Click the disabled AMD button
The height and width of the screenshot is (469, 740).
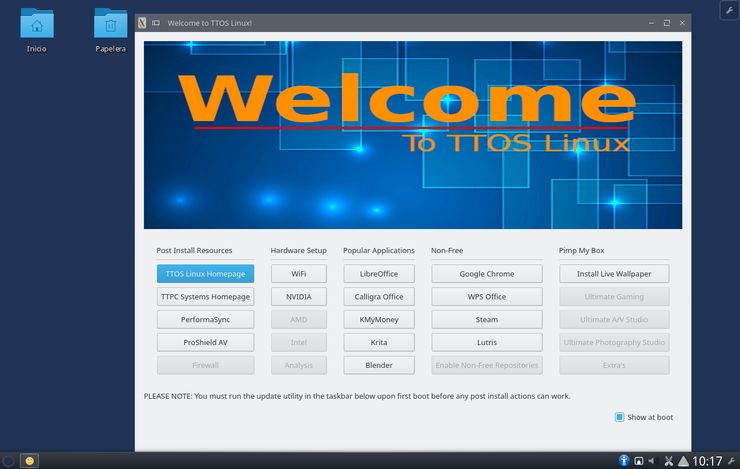click(299, 319)
